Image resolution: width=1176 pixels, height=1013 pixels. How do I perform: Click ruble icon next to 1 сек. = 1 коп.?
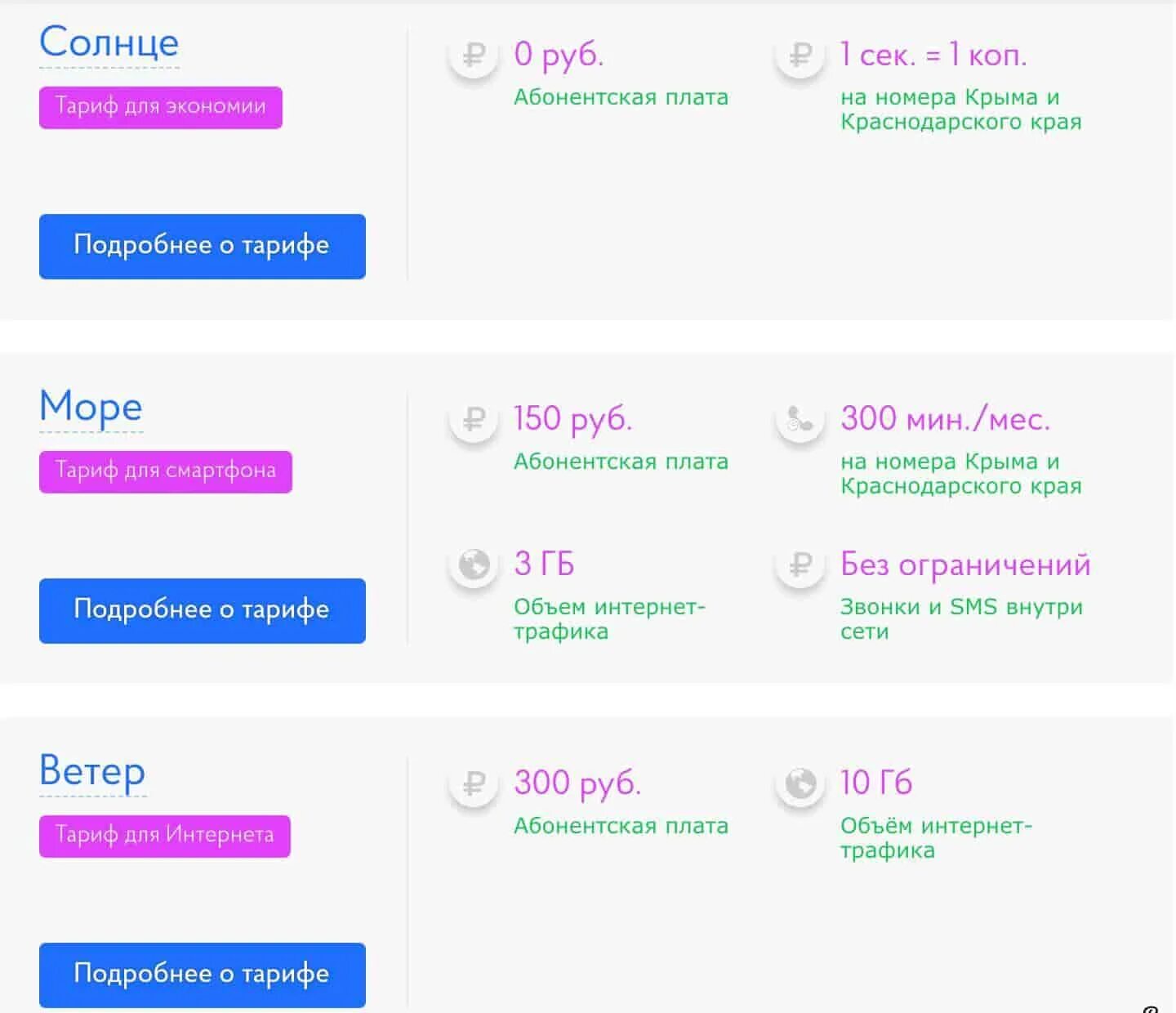pyautogui.click(x=800, y=56)
